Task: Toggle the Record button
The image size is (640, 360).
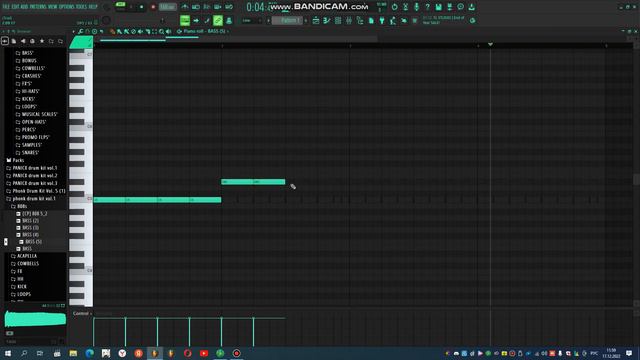Action: (x=153, y=7)
